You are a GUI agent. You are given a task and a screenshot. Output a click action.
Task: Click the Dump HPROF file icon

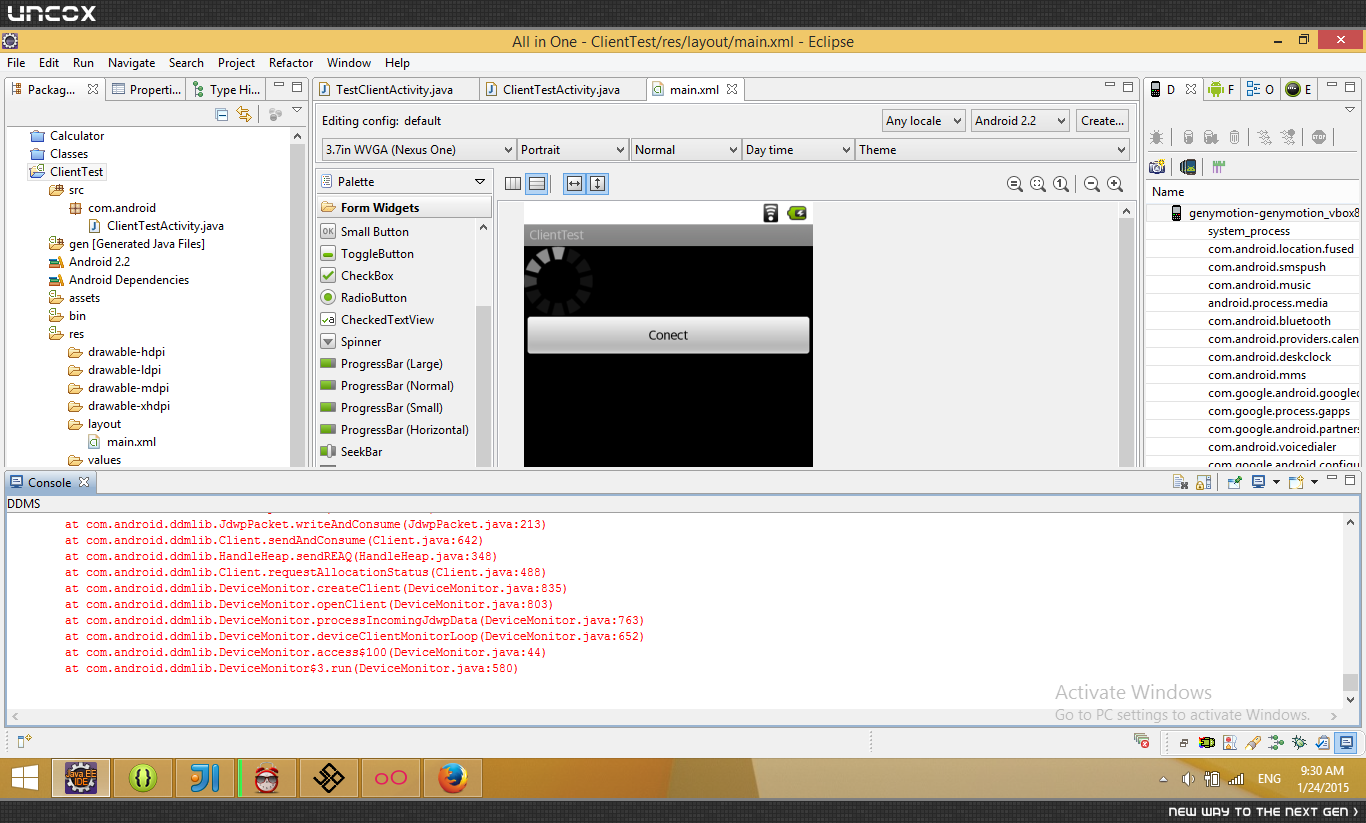point(1211,137)
